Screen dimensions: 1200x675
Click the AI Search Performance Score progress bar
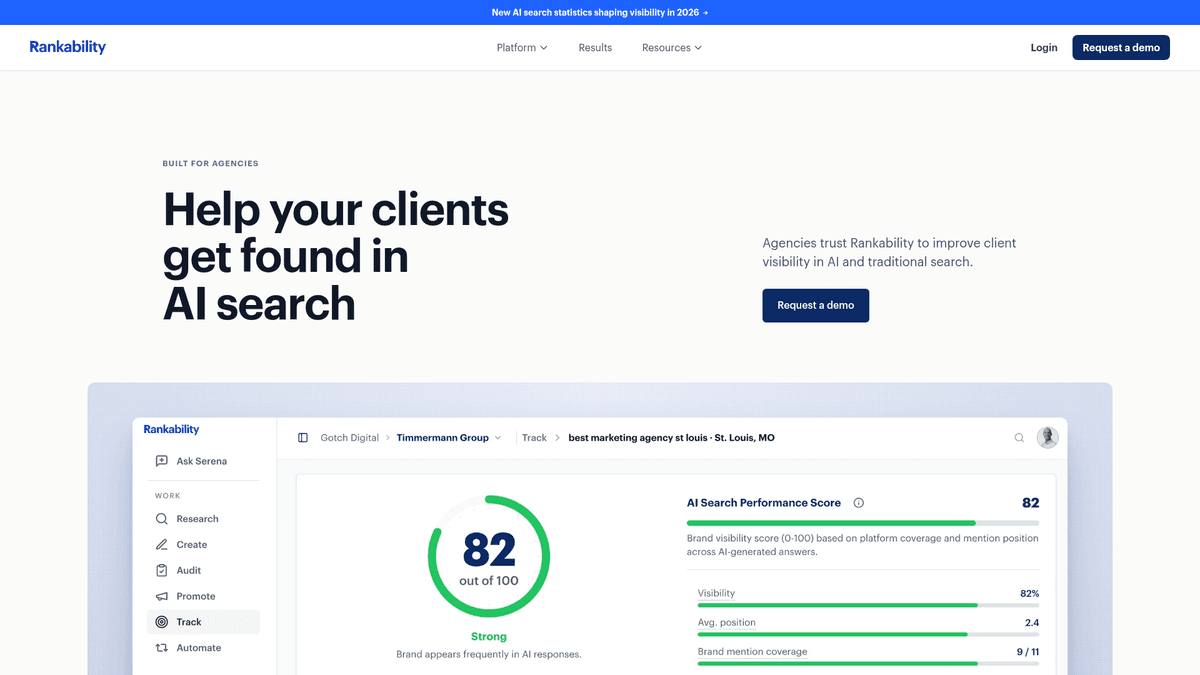863,523
